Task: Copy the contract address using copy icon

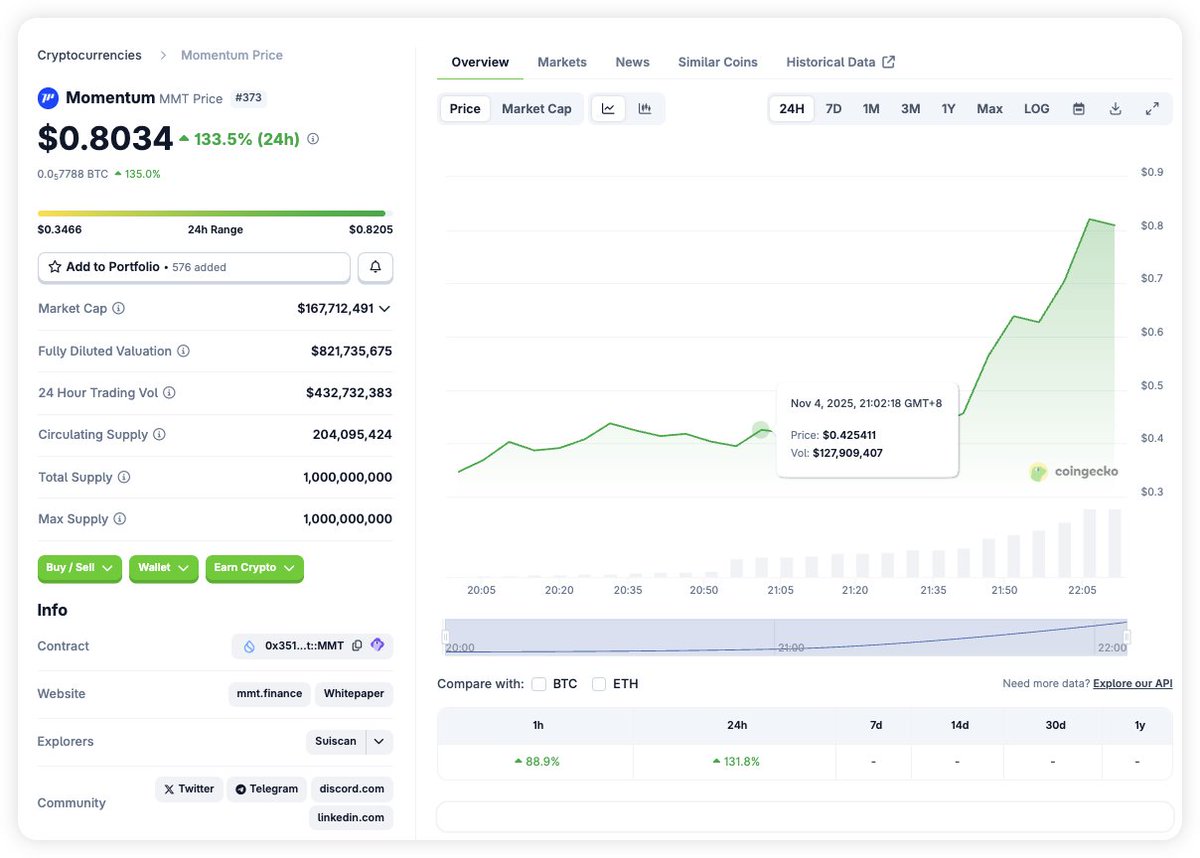Action: tap(357, 645)
